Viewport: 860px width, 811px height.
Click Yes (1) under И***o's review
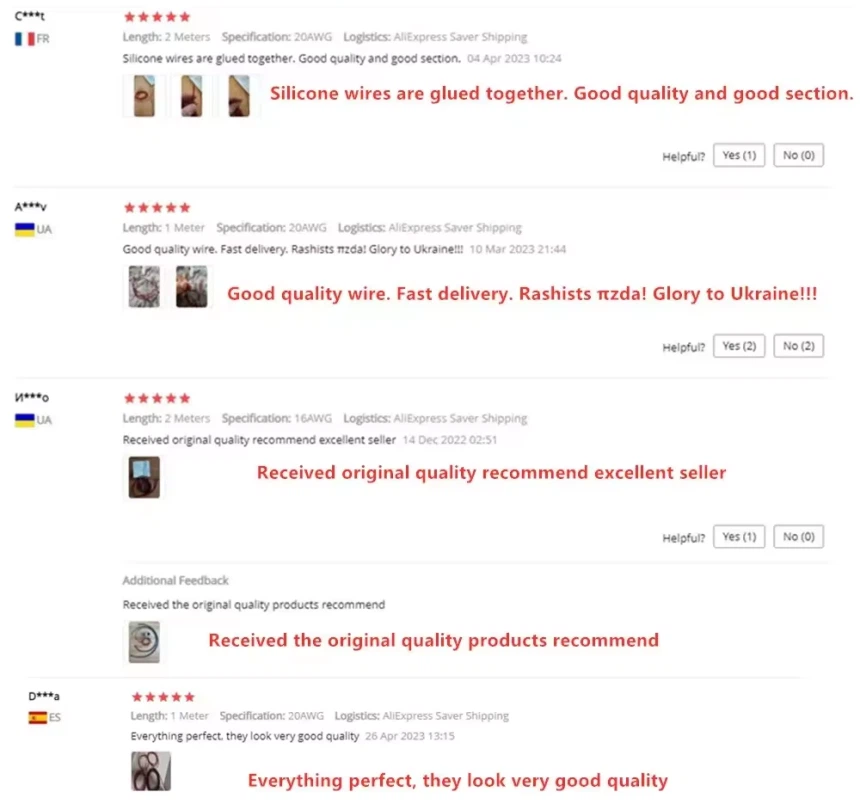[x=738, y=537]
